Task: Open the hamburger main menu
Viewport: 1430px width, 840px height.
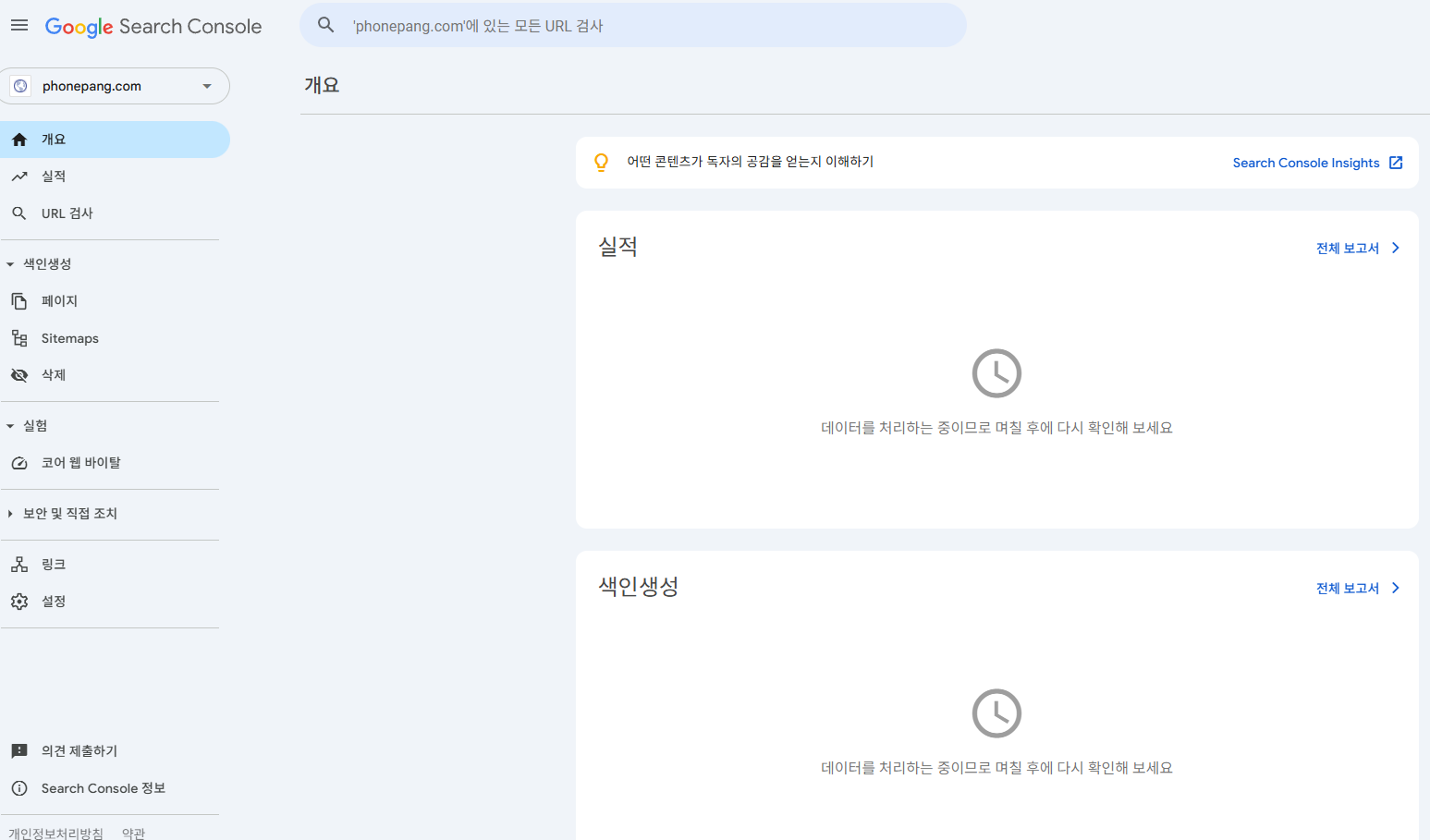Action: click(19, 26)
